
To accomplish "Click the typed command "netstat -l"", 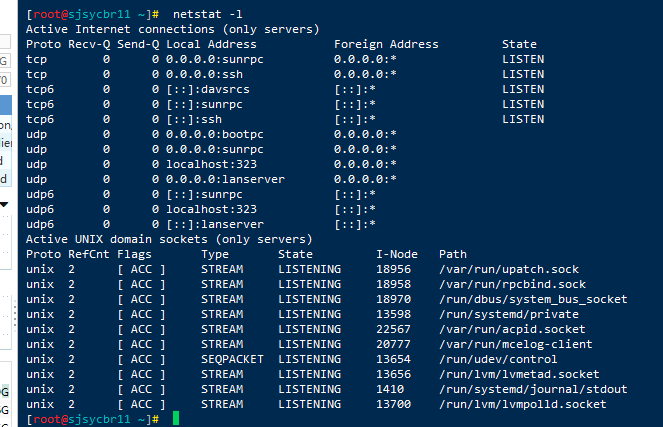I will point(208,14).
